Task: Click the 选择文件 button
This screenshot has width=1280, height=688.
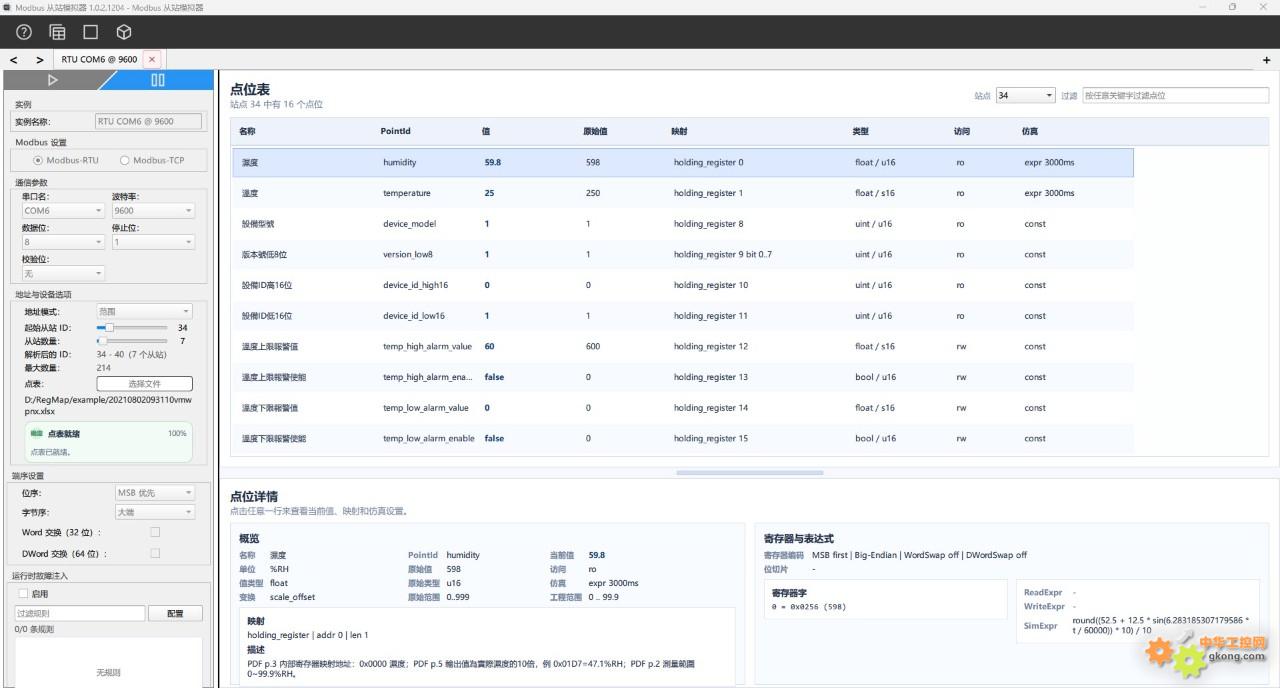Action: [x=144, y=384]
